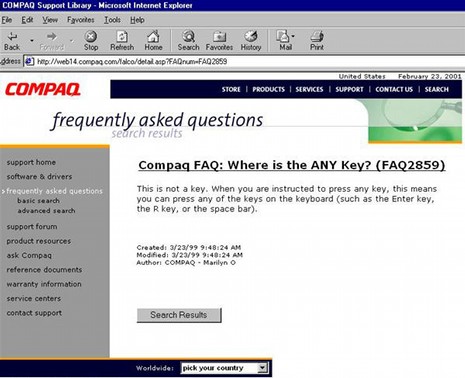
Task: Click the Search Results button
Action: click(x=179, y=315)
